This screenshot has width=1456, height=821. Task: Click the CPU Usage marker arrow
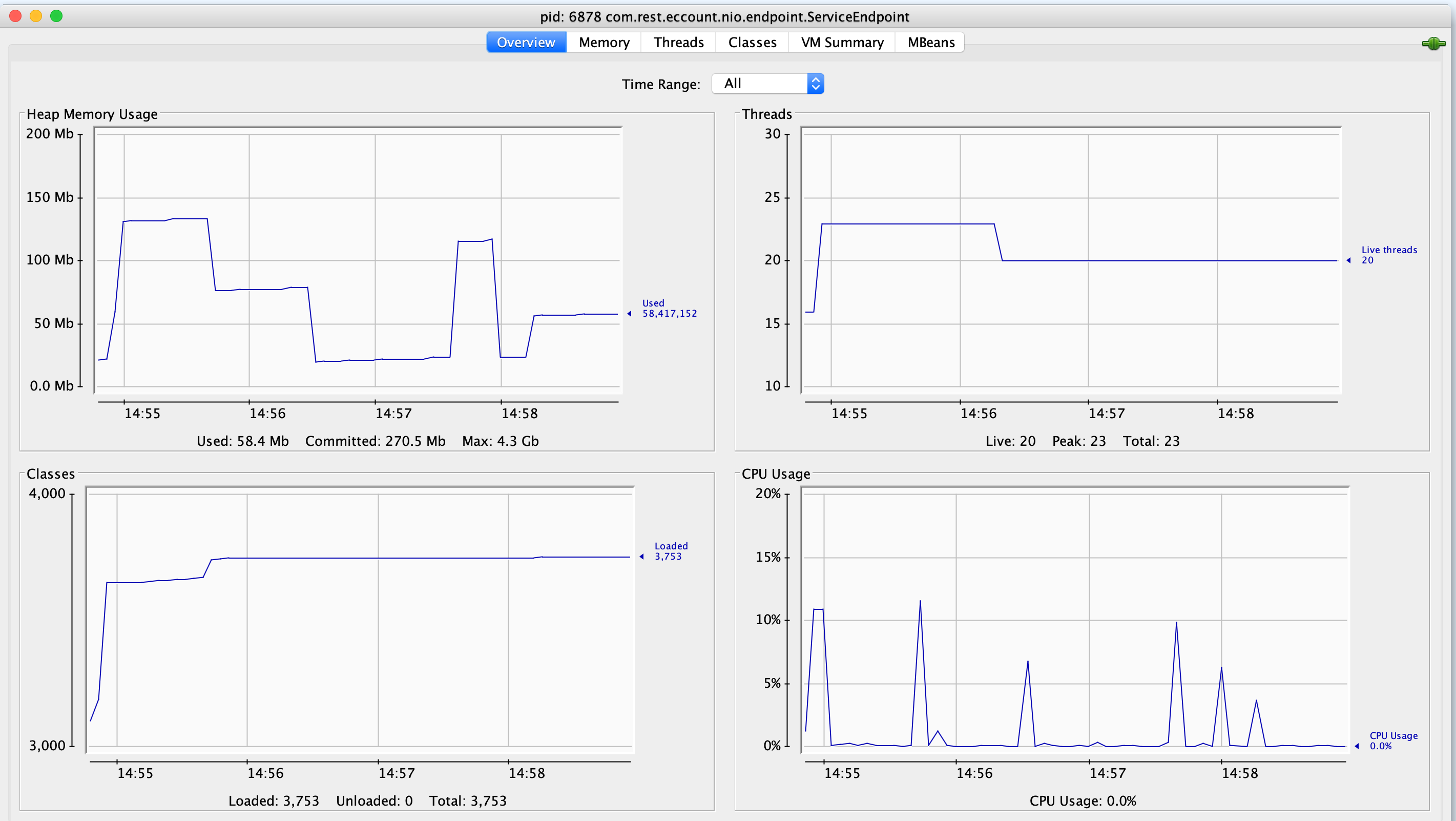coord(1357,746)
